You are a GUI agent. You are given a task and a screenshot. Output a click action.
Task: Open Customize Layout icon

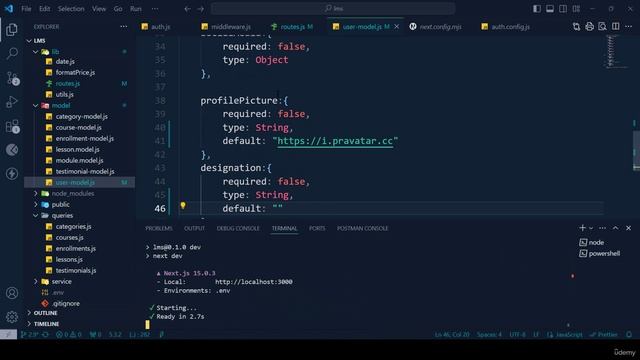point(576,9)
